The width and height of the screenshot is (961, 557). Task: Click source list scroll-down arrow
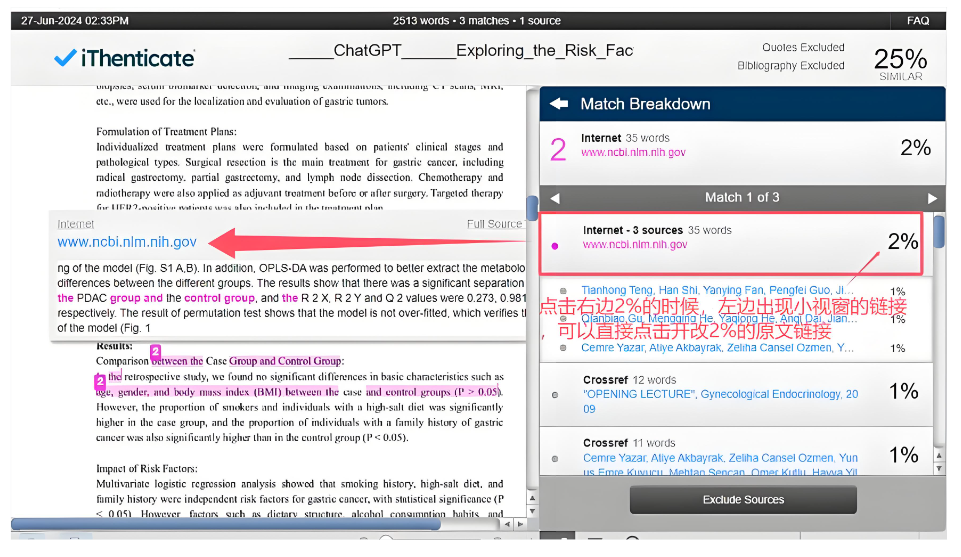point(939,469)
